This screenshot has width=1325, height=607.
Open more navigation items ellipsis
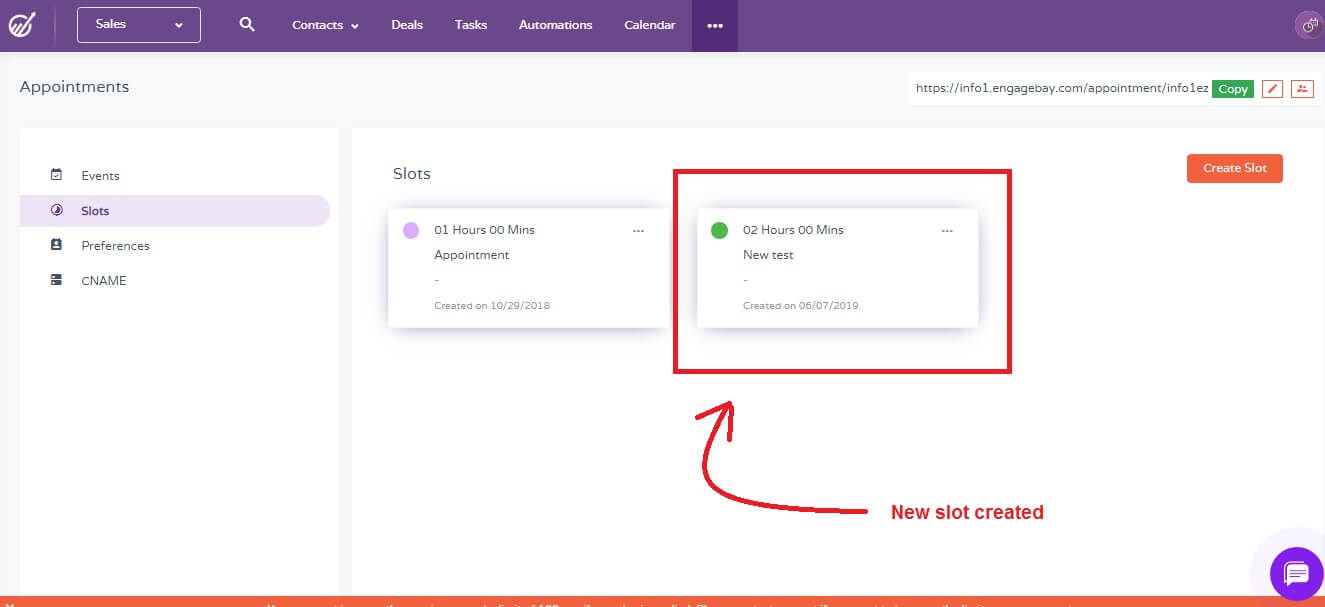[715, 26]
